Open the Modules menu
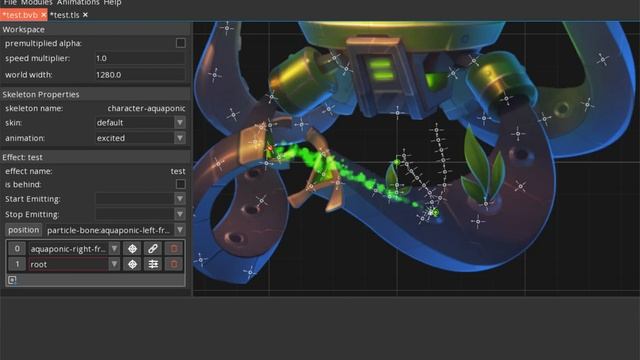Viewport: 640px width, 360px height. tap(37, 3)
